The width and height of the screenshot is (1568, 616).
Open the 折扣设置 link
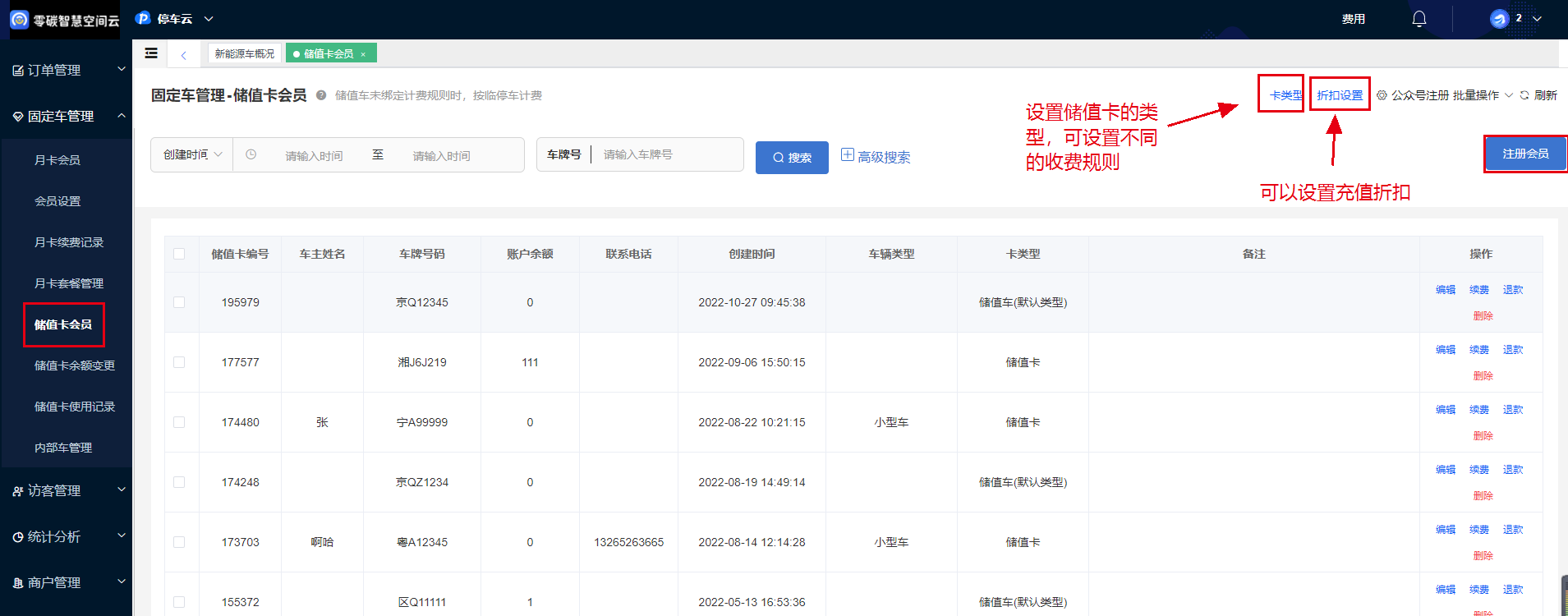coord(1340,95)
